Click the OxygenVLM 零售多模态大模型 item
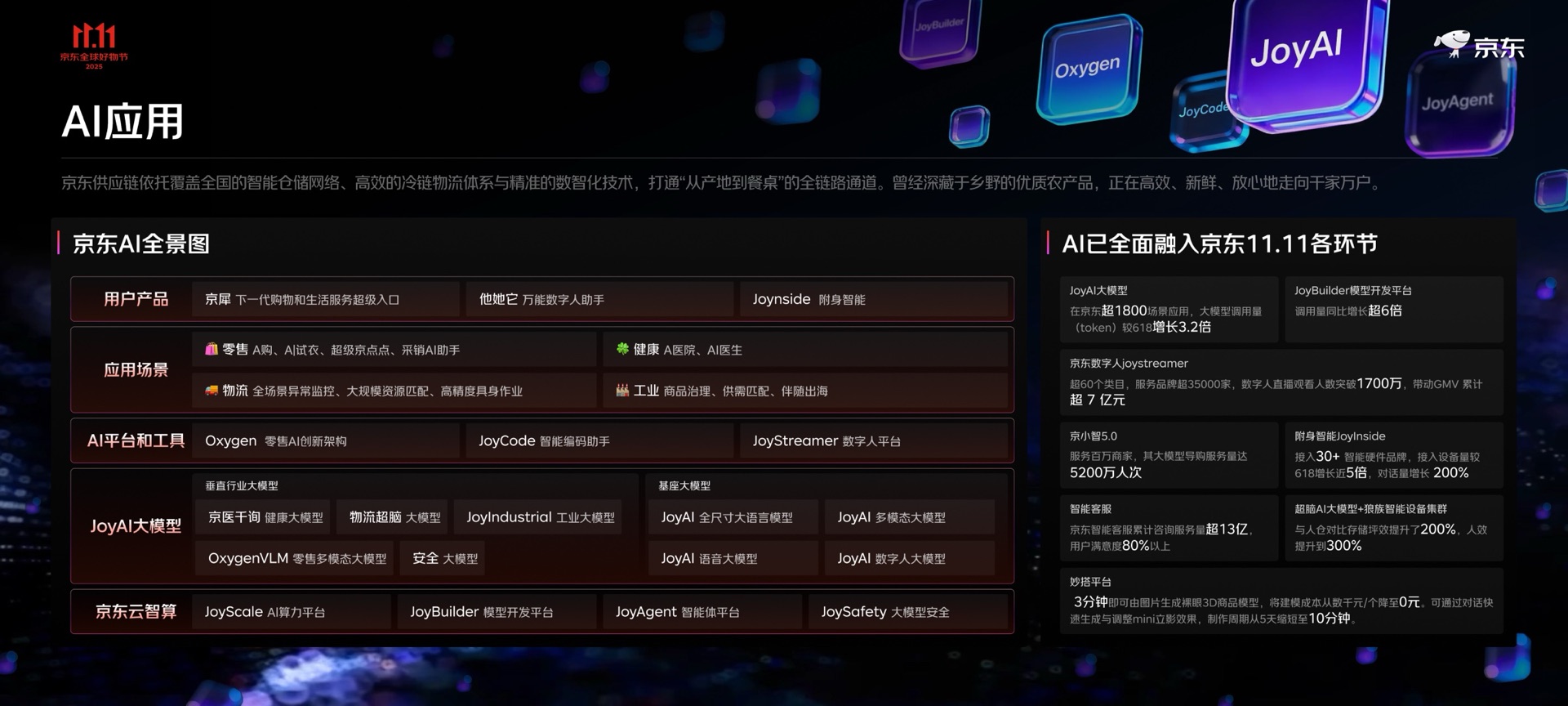 [294, 558]
